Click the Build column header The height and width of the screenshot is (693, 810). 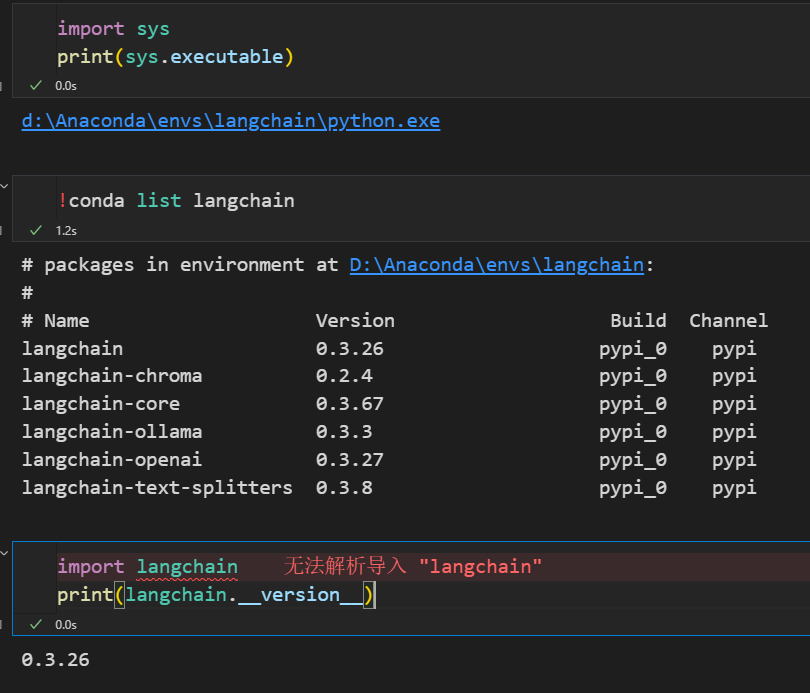coord(638,321)
